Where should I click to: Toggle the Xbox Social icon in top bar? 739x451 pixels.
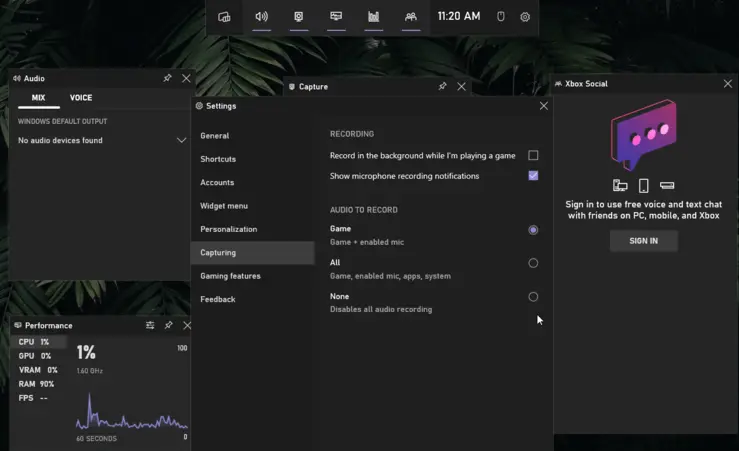coord(411,17)
